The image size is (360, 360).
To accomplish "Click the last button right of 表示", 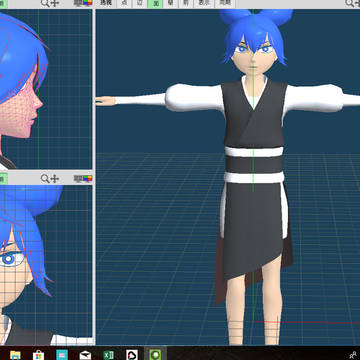I will 225,3.
